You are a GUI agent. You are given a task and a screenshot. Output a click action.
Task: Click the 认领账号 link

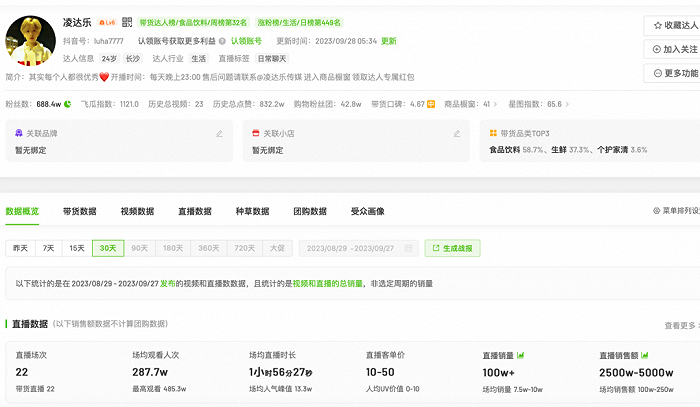click(246, 41)
